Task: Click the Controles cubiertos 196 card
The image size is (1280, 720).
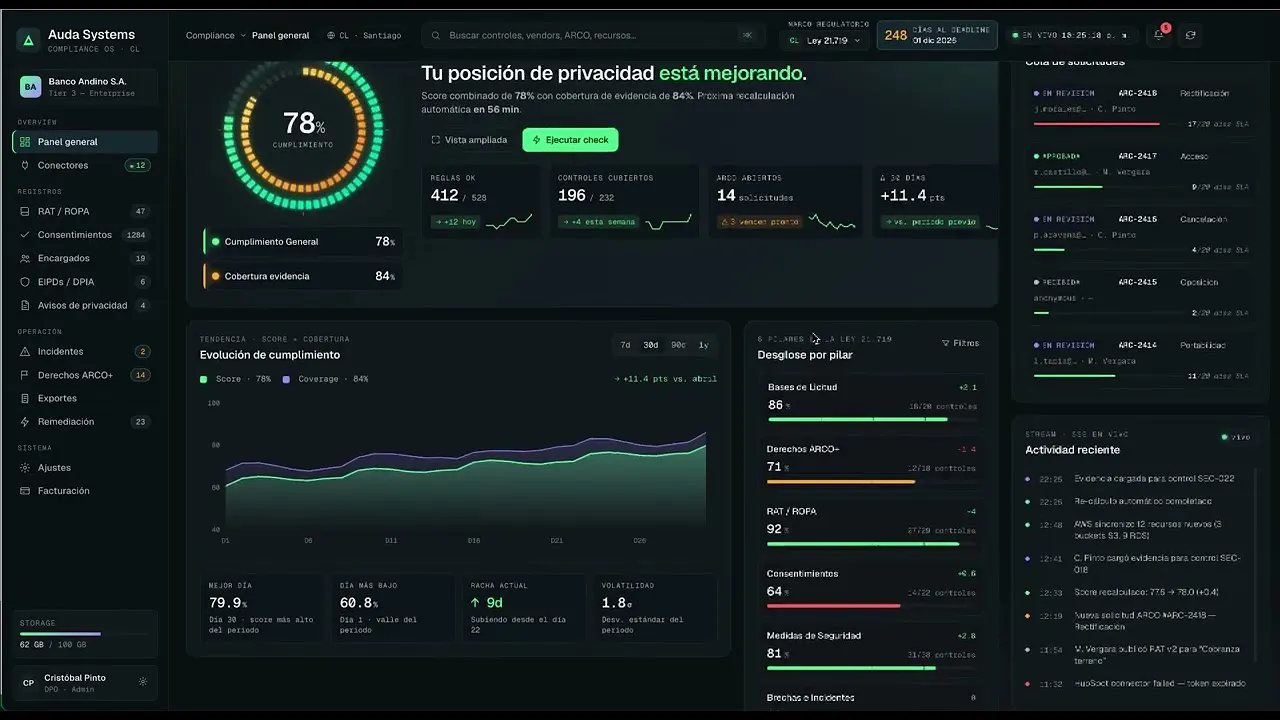Action: tap(623, 201)
